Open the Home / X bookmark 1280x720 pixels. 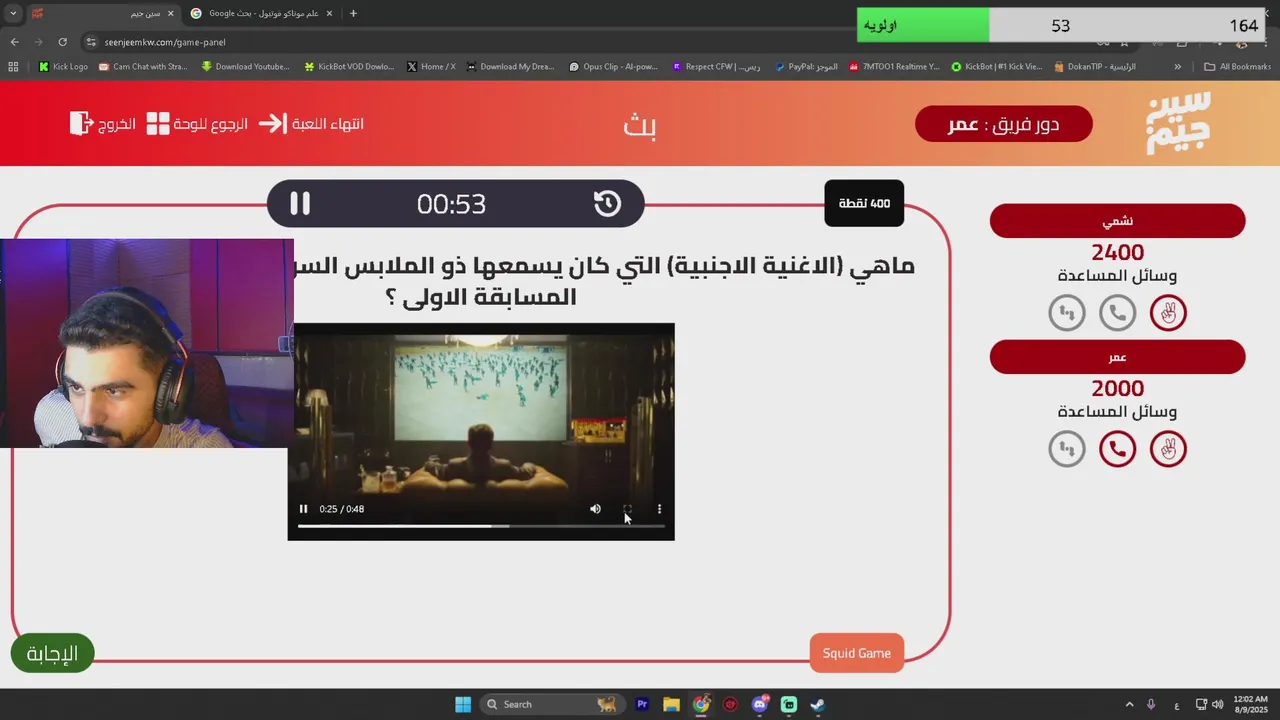[x=431, y=67]
